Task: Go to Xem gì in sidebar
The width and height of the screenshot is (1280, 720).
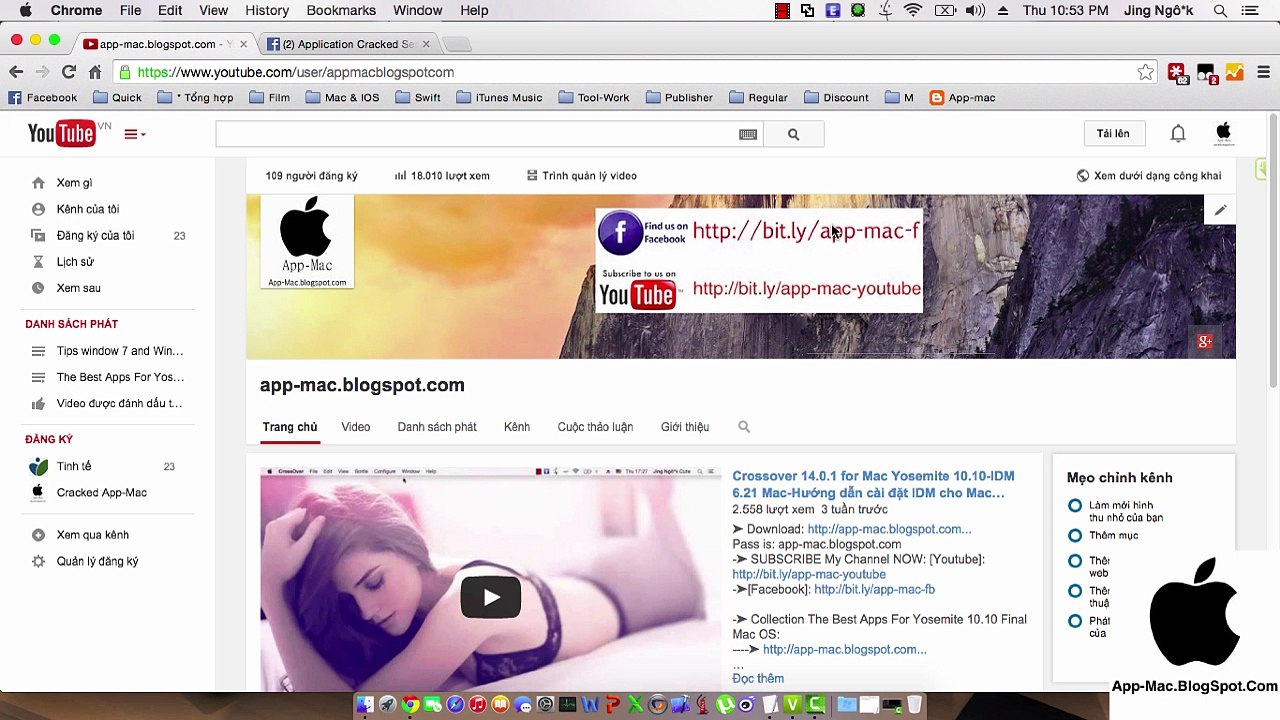Action: pos(74,183)
